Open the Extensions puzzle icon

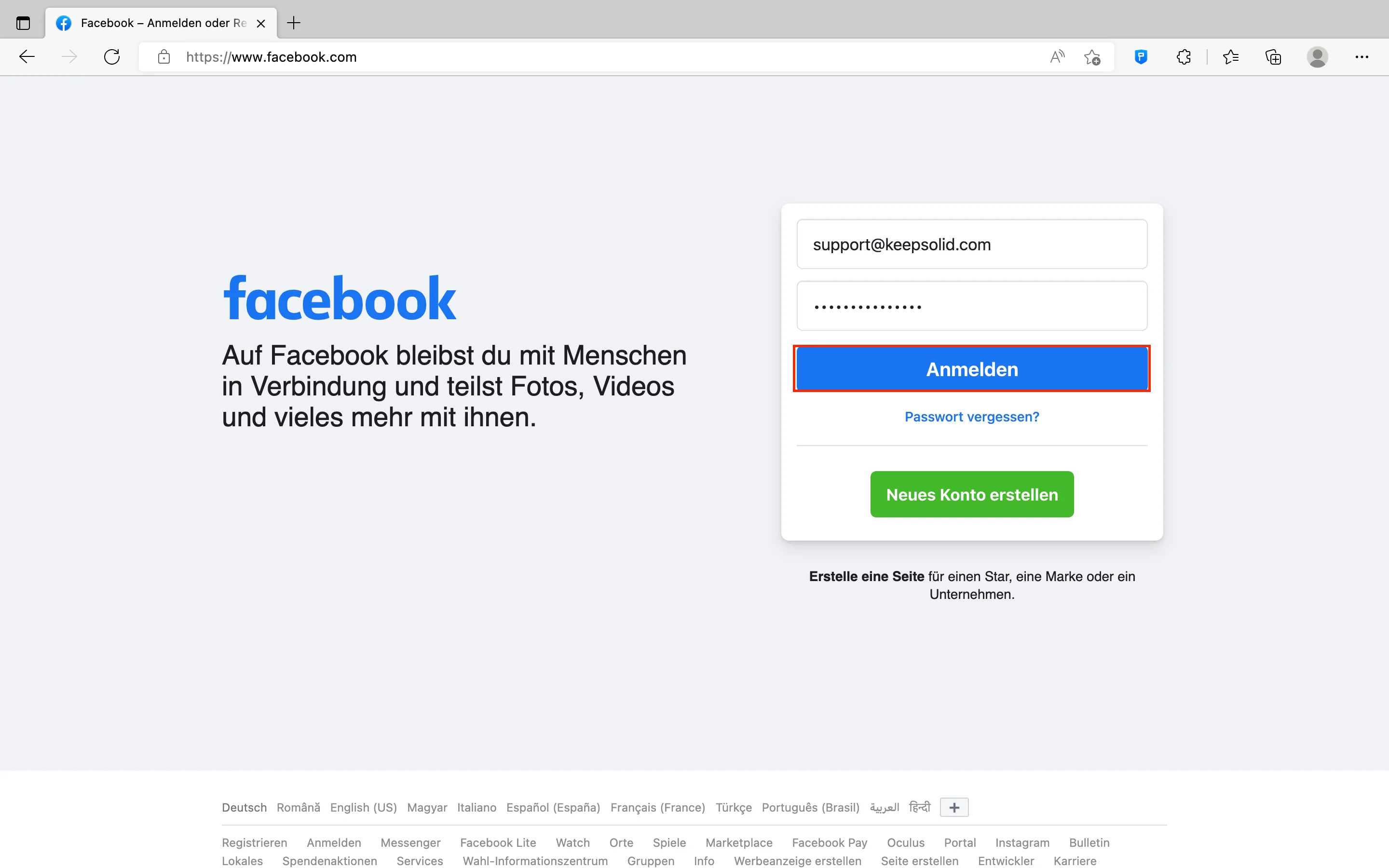pyautogui.click(x=1184, y=57)
